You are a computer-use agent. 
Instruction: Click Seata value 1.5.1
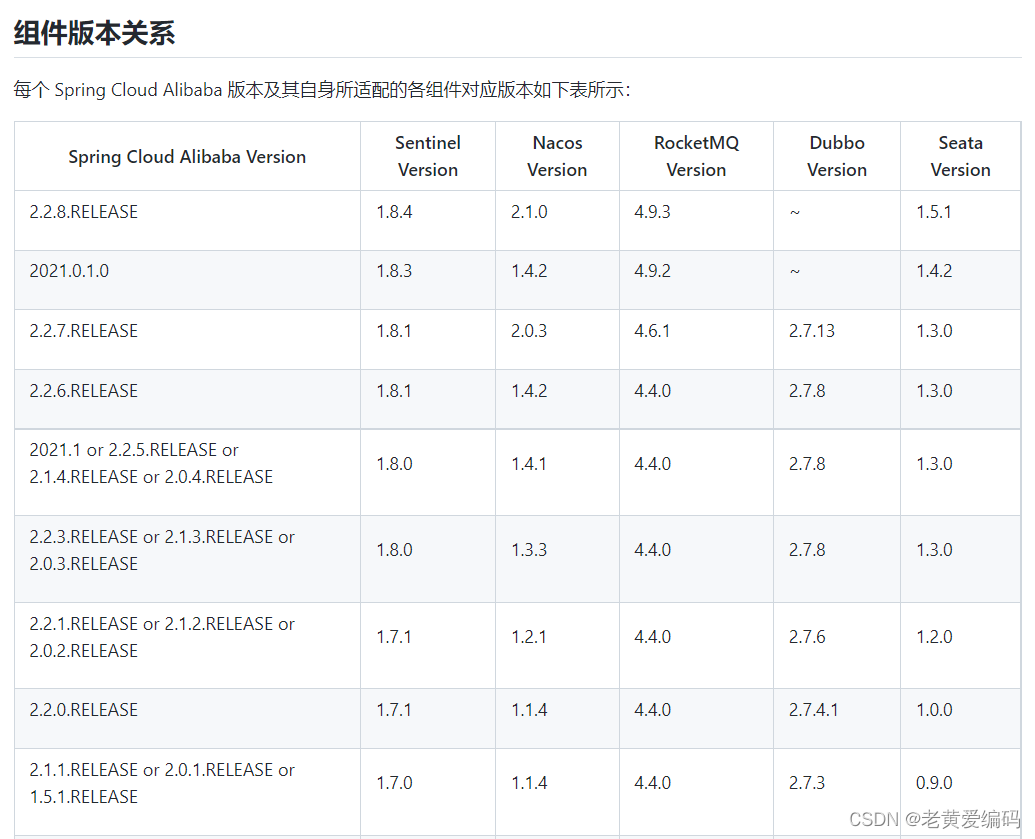tap(934, 212)
